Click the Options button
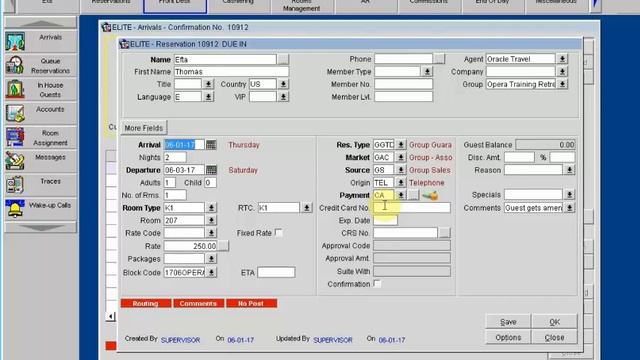This screenshot has width=640, height=360. coord(508,337)
